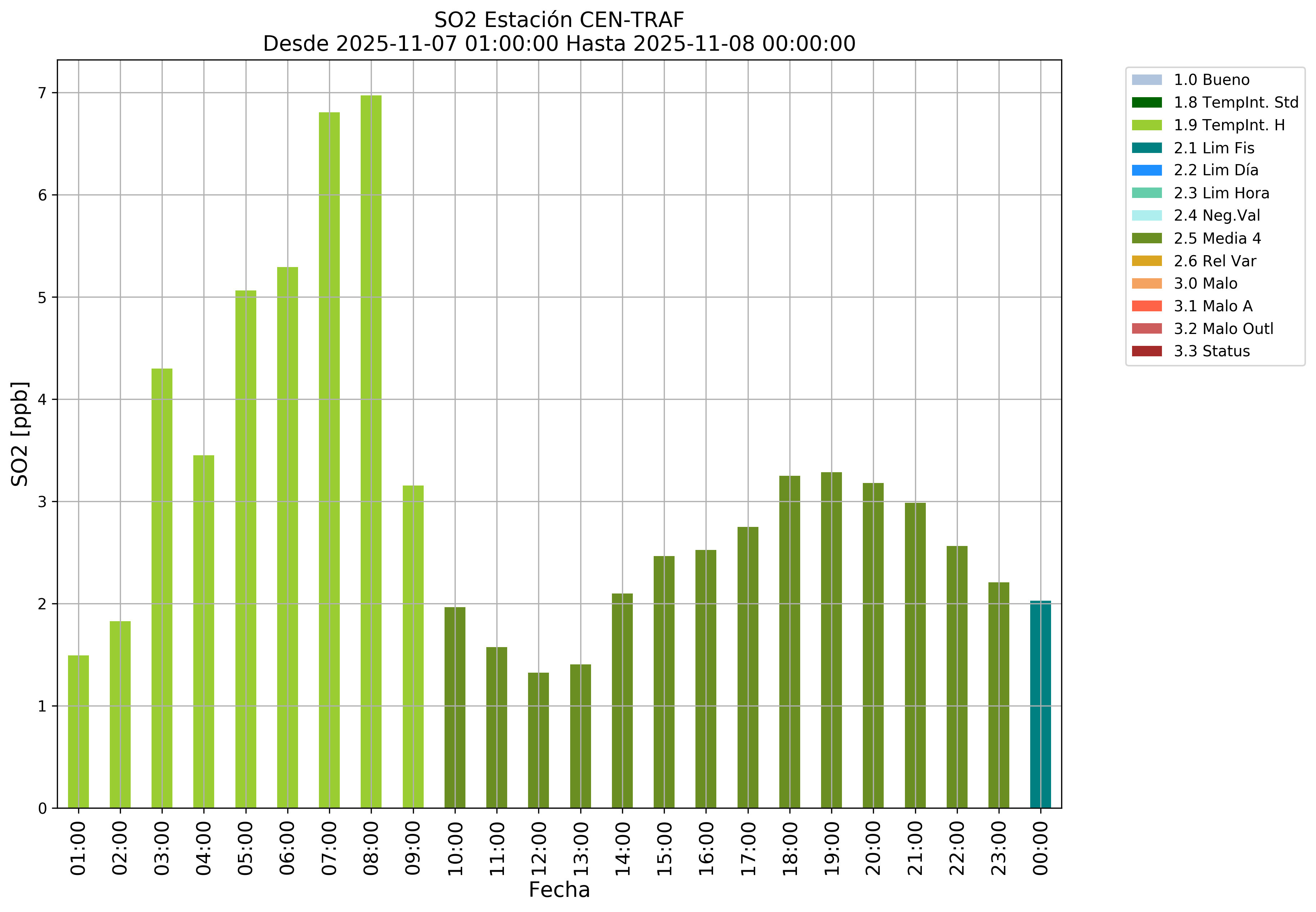This screenshot has width=1316, height=912.
Task: Click the 10:00 x-axis tick label
Action: click(x=455, y=849)
